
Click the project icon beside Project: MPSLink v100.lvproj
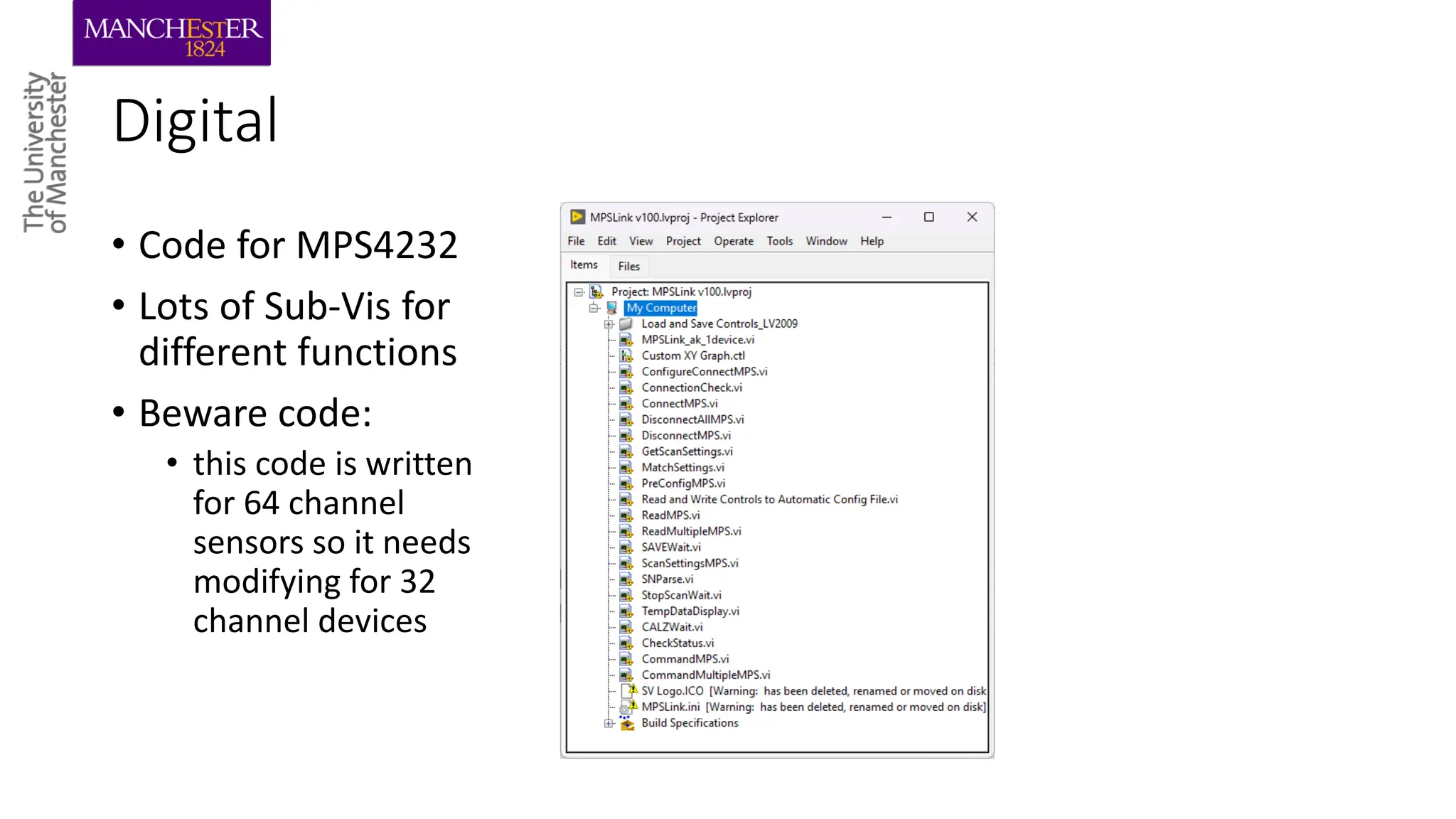click(x=596, y=291)
